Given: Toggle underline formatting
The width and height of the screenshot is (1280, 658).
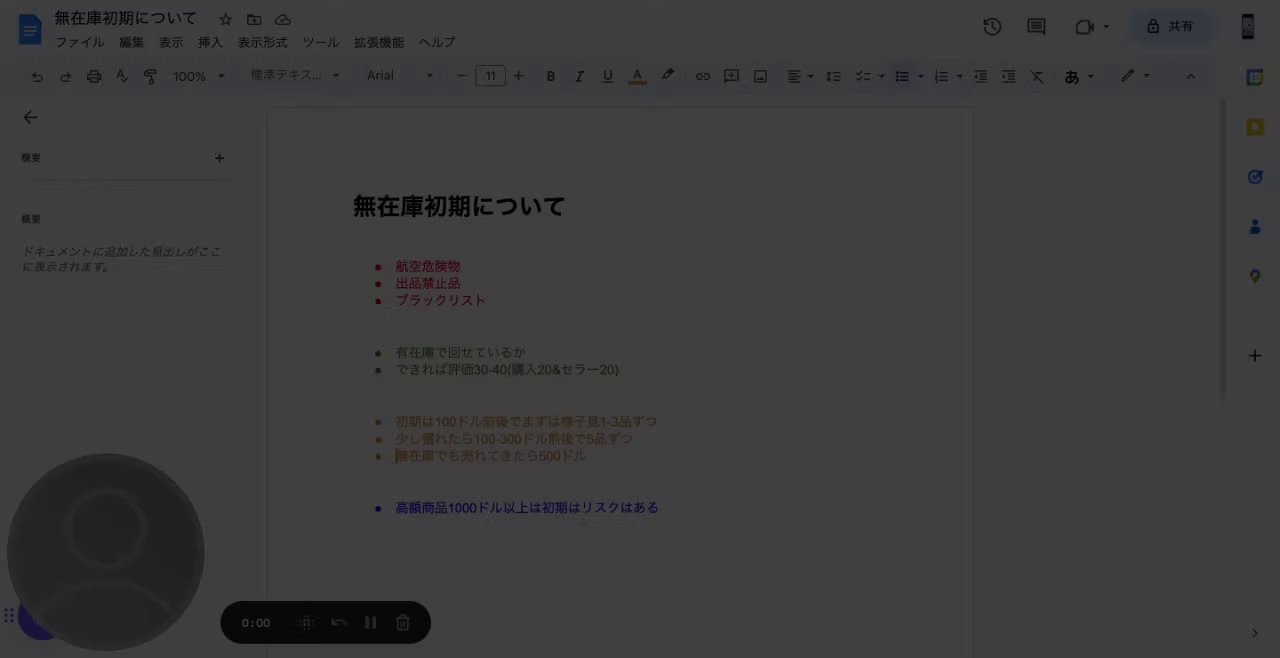Looking at the screenshot, I should click(x=607, y=76).
